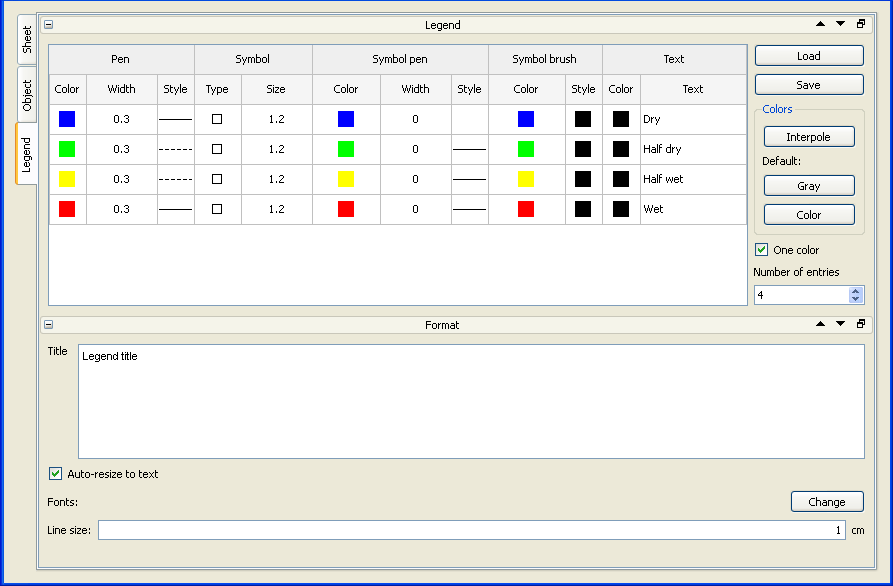
Task: Toggle the One color checkbox
Action: pos(762,250)
